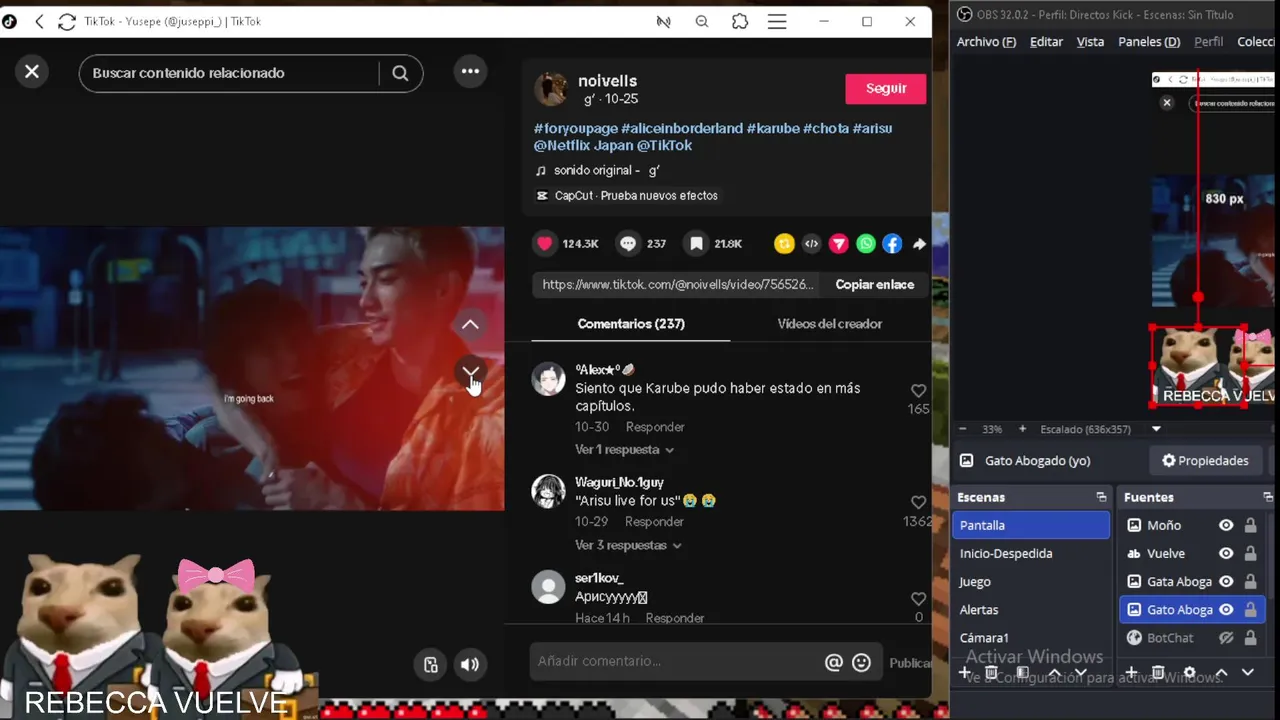Click the embed code icon
The image size is (1280, 720).
click(x=811, y=243)
